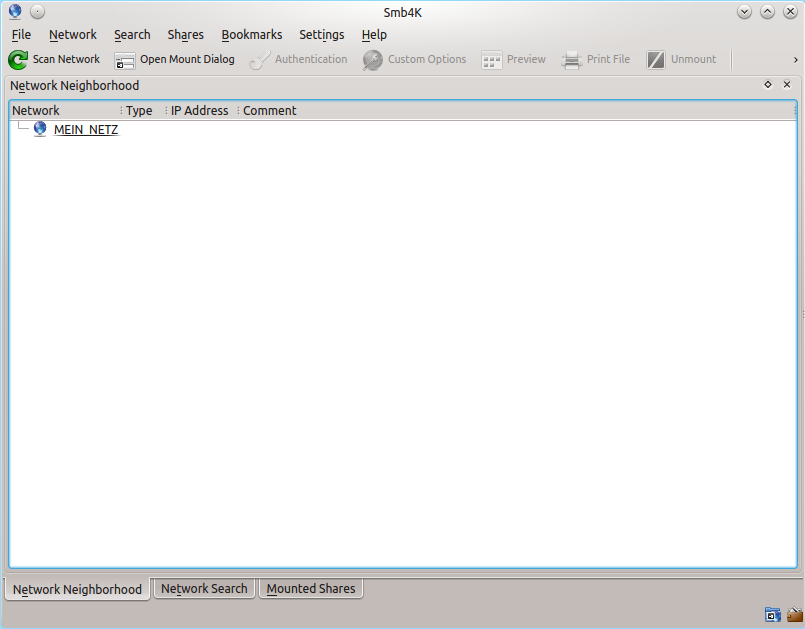Switch to the Network Search tab

204,588
